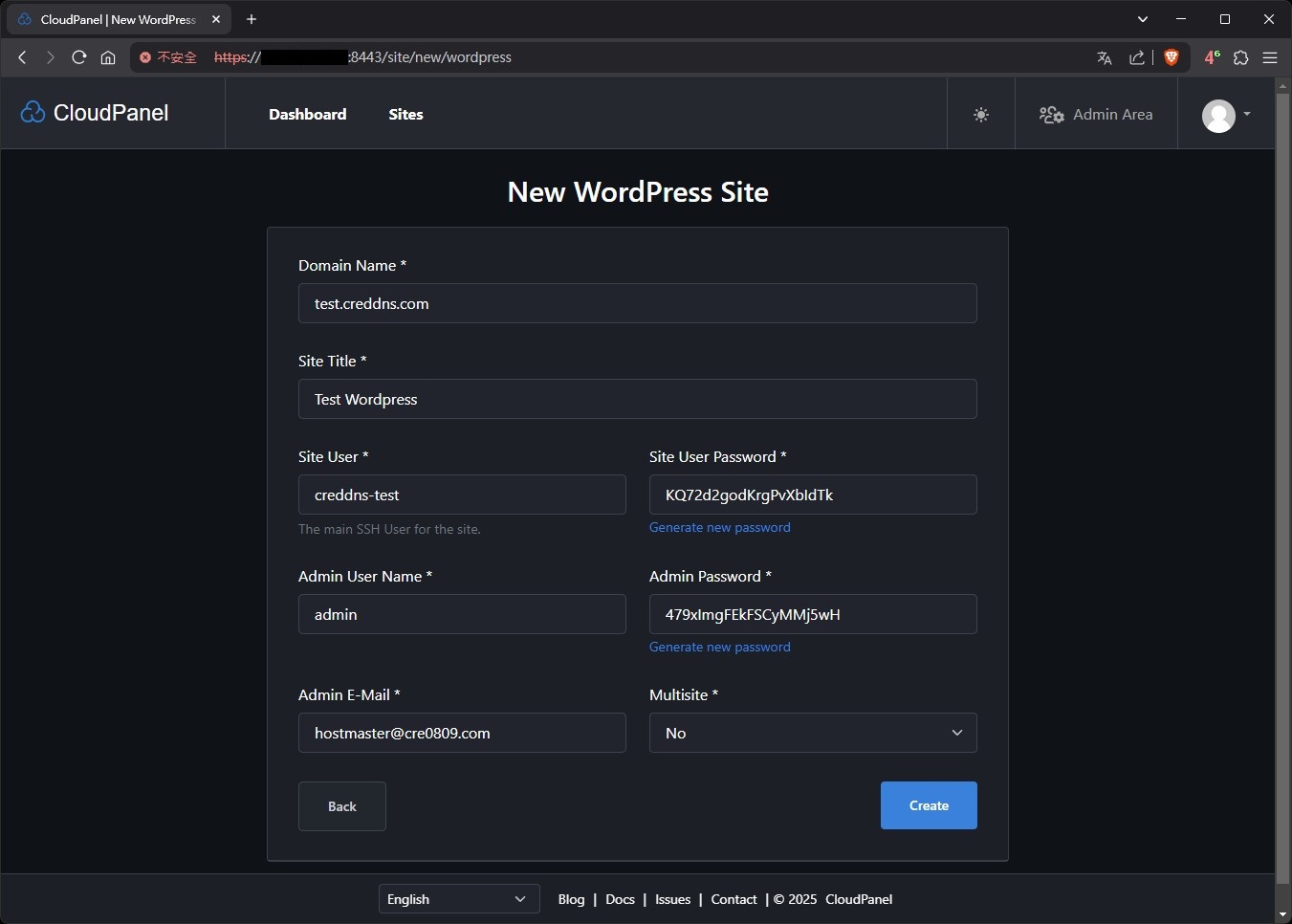The height and width of the screenshot is (924, 1292).
Task: Toggle the light/dark theme sun icon
Action: pos(981,115)
